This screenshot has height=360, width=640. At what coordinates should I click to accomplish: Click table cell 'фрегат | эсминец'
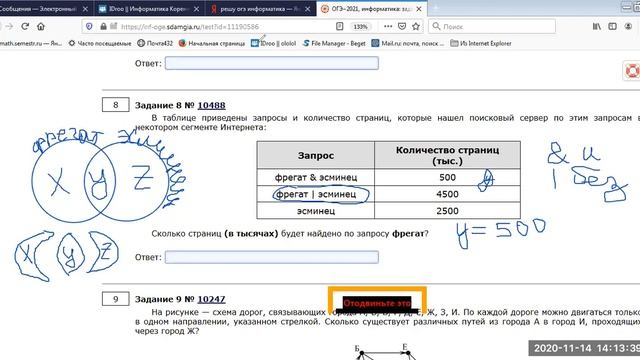pos(316,194)
